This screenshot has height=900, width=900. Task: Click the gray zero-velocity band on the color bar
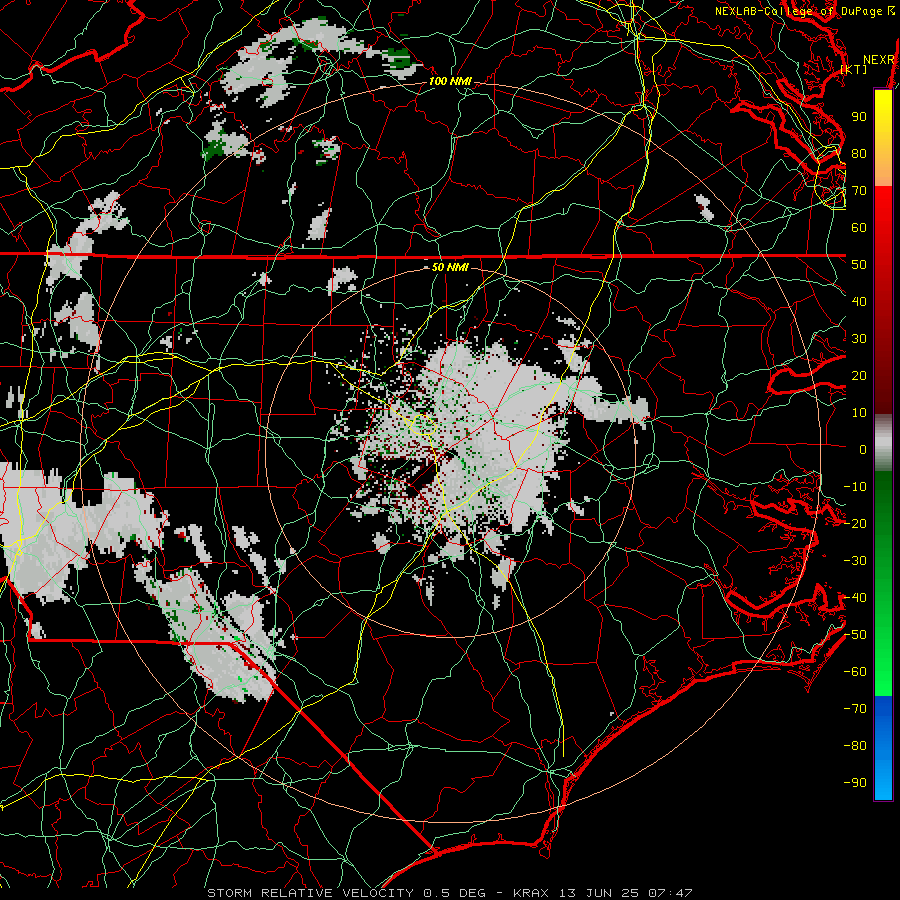point(883,443)
